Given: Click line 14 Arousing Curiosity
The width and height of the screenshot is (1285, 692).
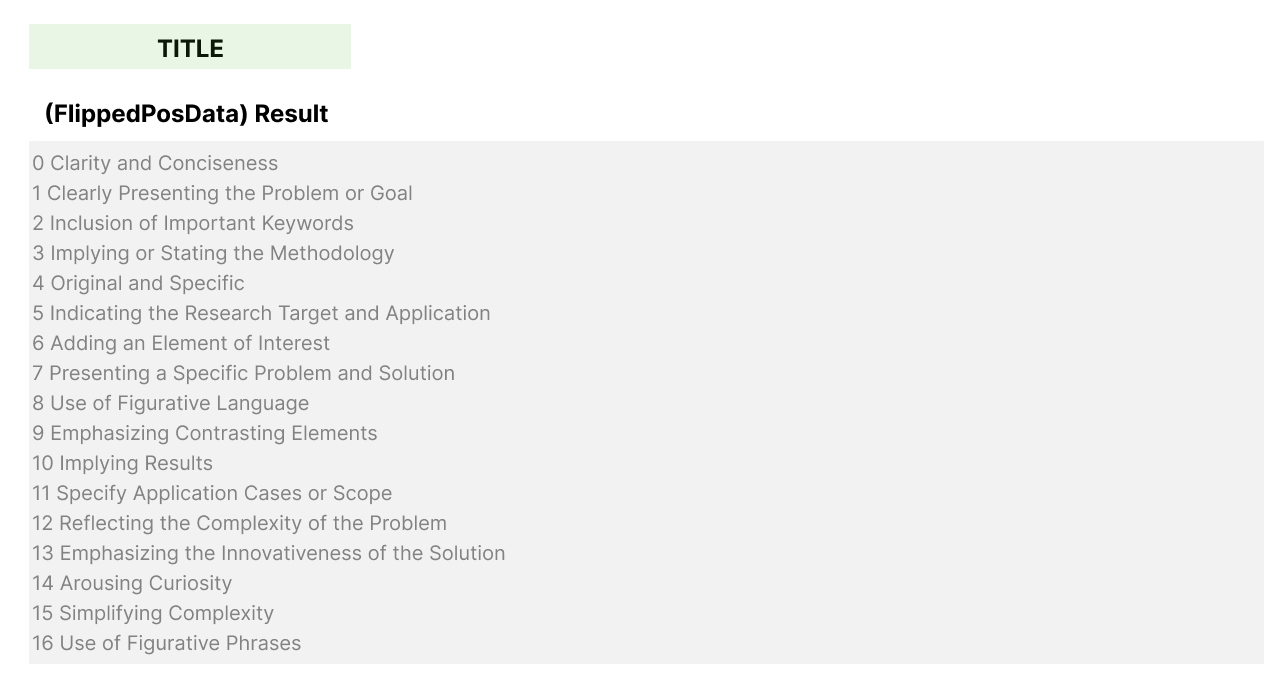Looking at the screenshot, I should (x=132, y=583).
